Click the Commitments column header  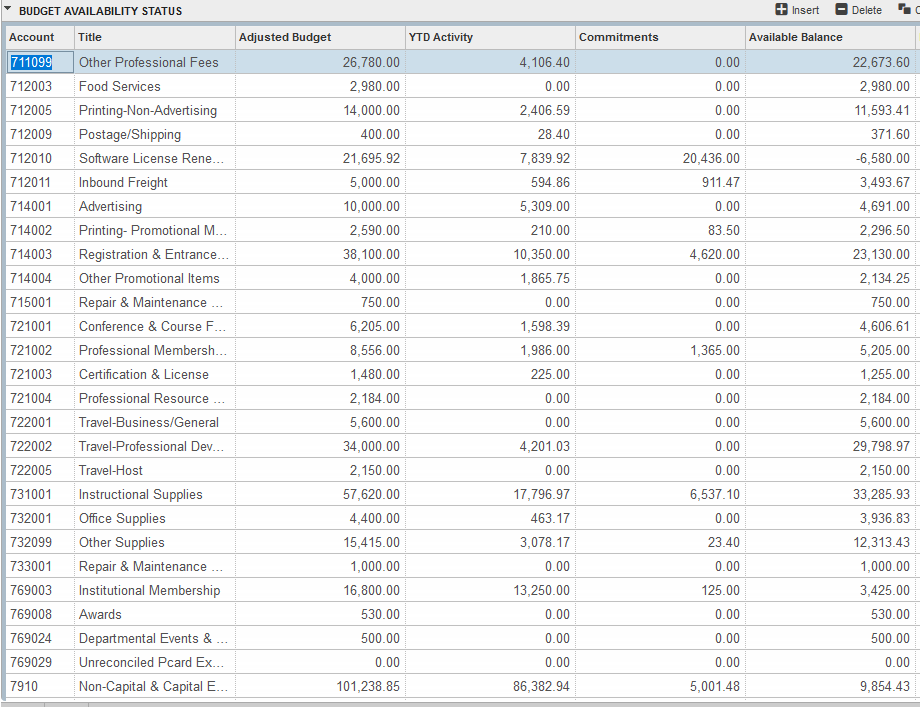661,37
